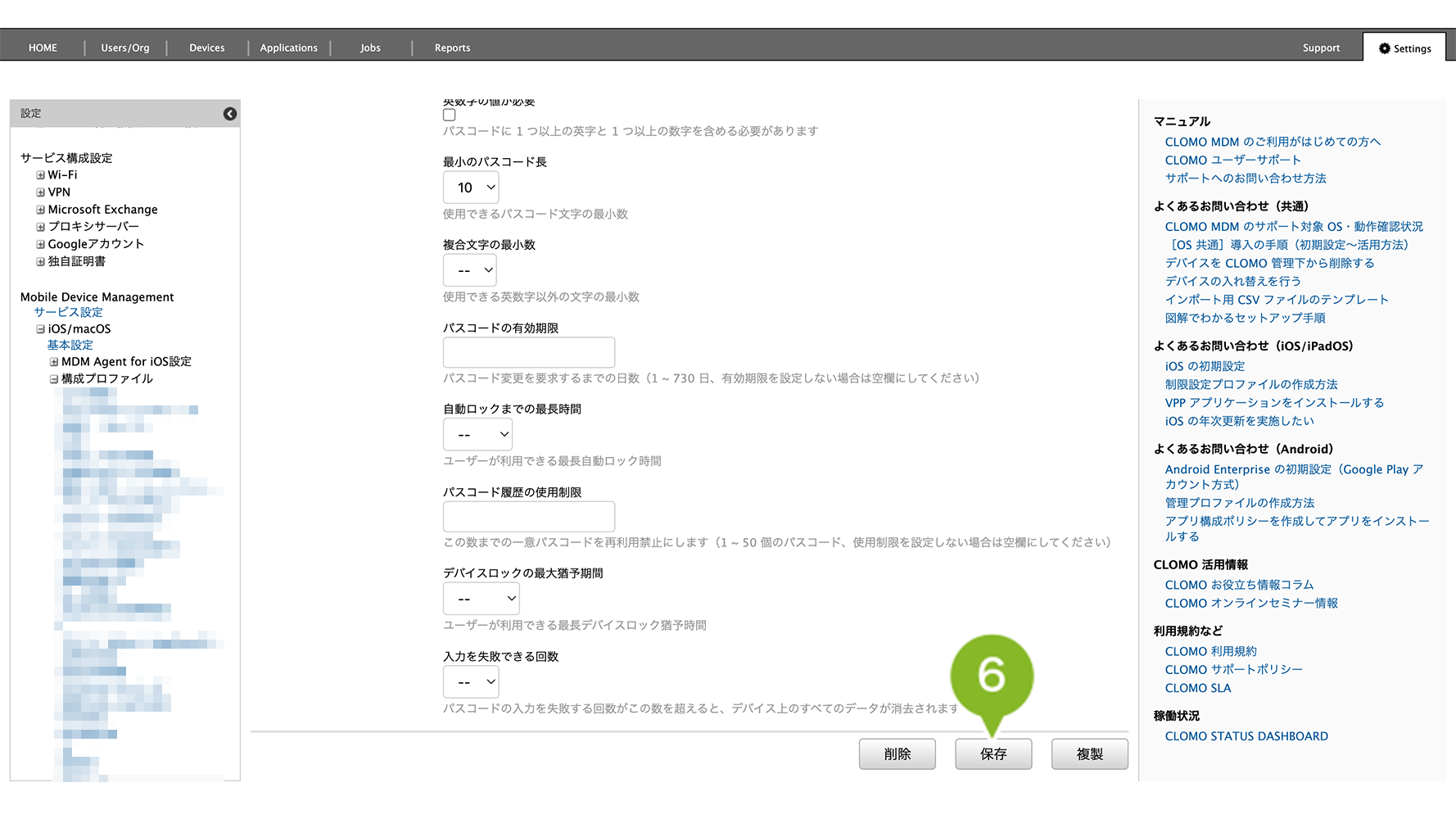Click plus icon beside Googleアカウント
Image resolution: width=1456 pixels, height=819 pixels.
click(40, 244)
